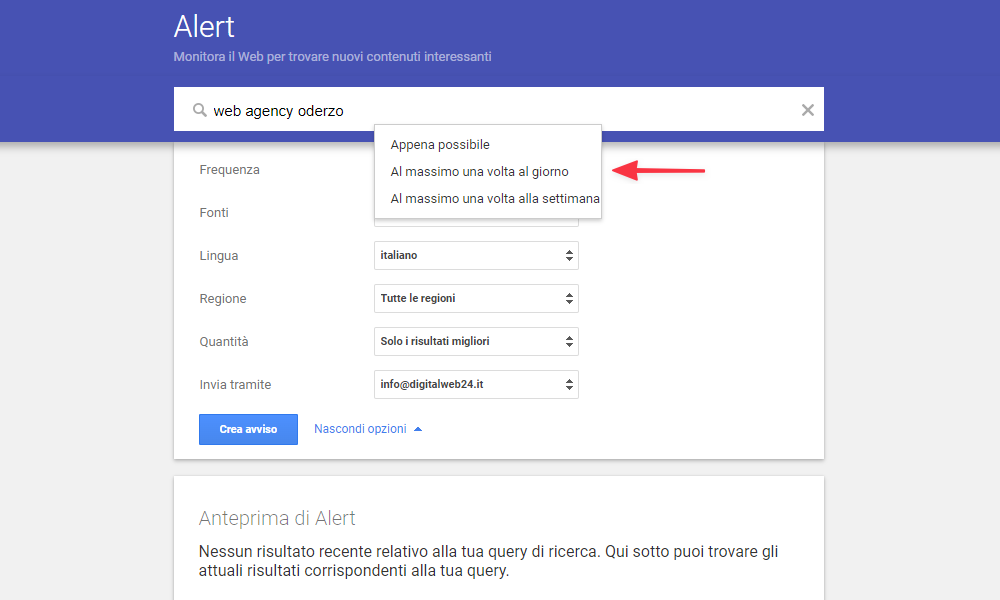
Task: Clear the query with the X icon
Action: 807,110
